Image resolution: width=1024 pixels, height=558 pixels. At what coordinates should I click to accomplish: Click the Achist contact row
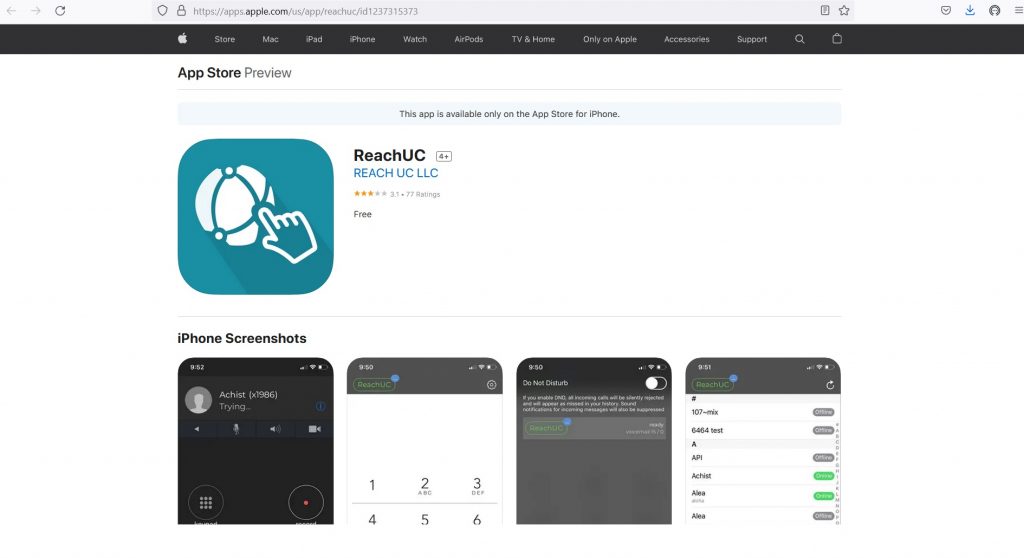[762, 476]
